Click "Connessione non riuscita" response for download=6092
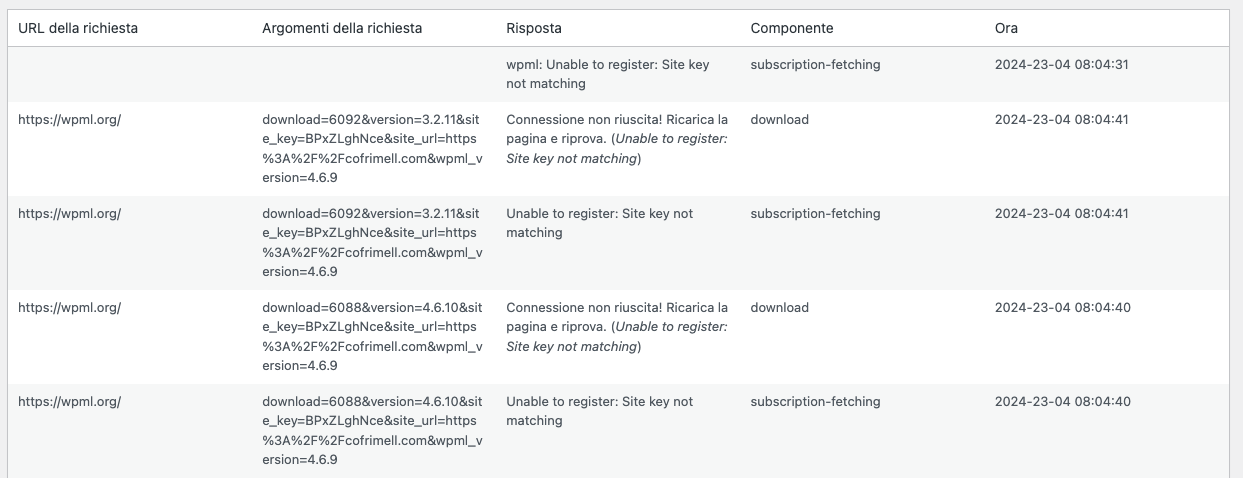This screenshot has height=478, width=1243. pos(617,139)
